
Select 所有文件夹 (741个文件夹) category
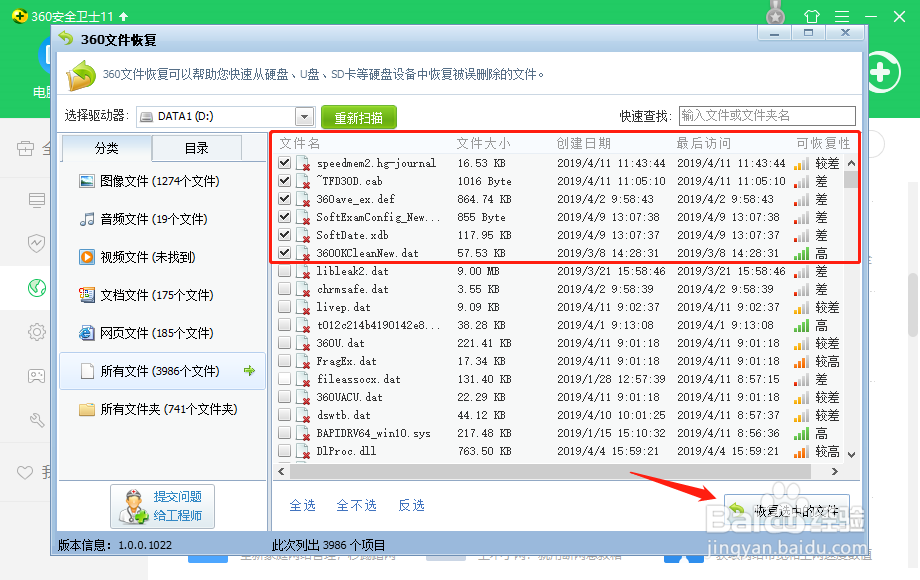click(162, 409)
